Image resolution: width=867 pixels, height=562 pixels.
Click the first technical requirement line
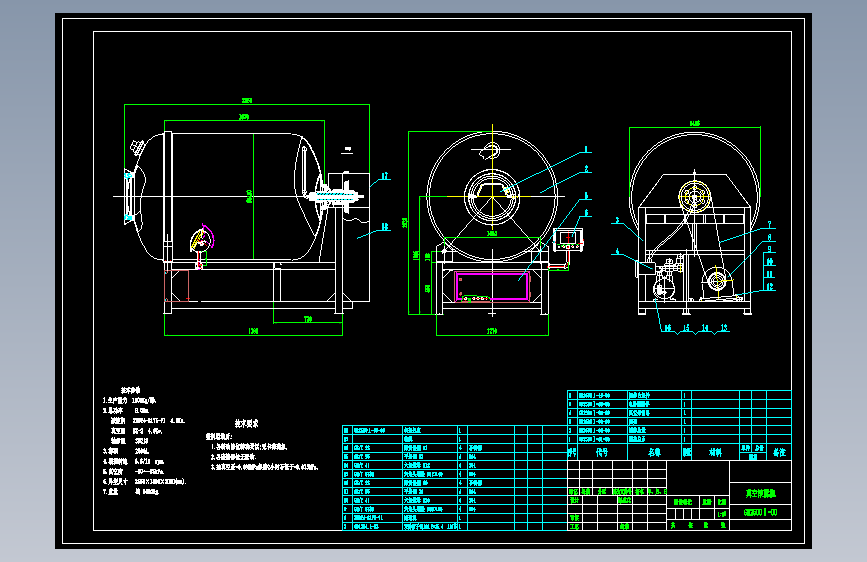(x=250, y=447)
